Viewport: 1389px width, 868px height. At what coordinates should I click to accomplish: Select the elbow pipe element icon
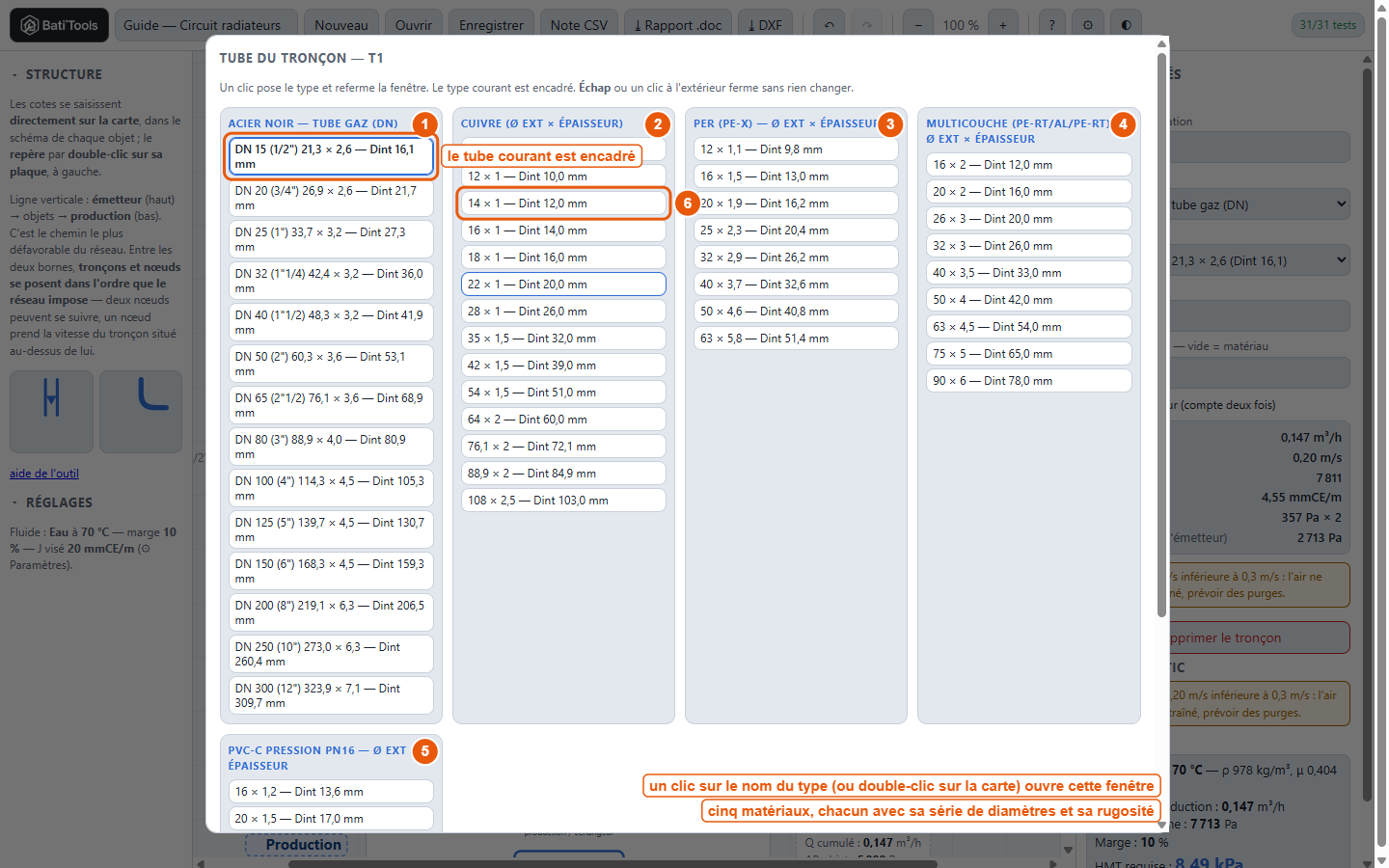141,412
